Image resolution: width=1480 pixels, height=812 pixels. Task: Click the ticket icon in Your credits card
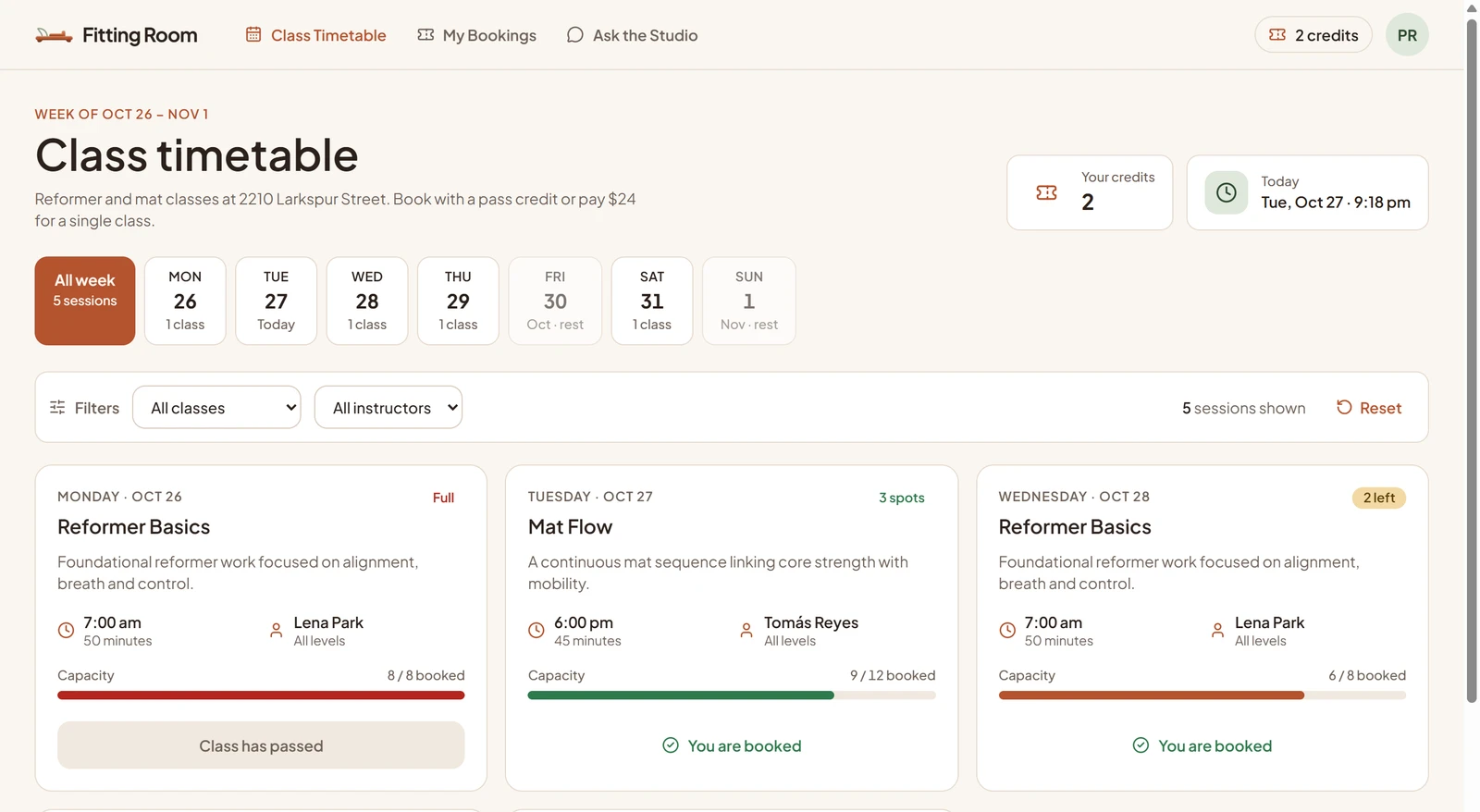click(x=1046, y=192)
